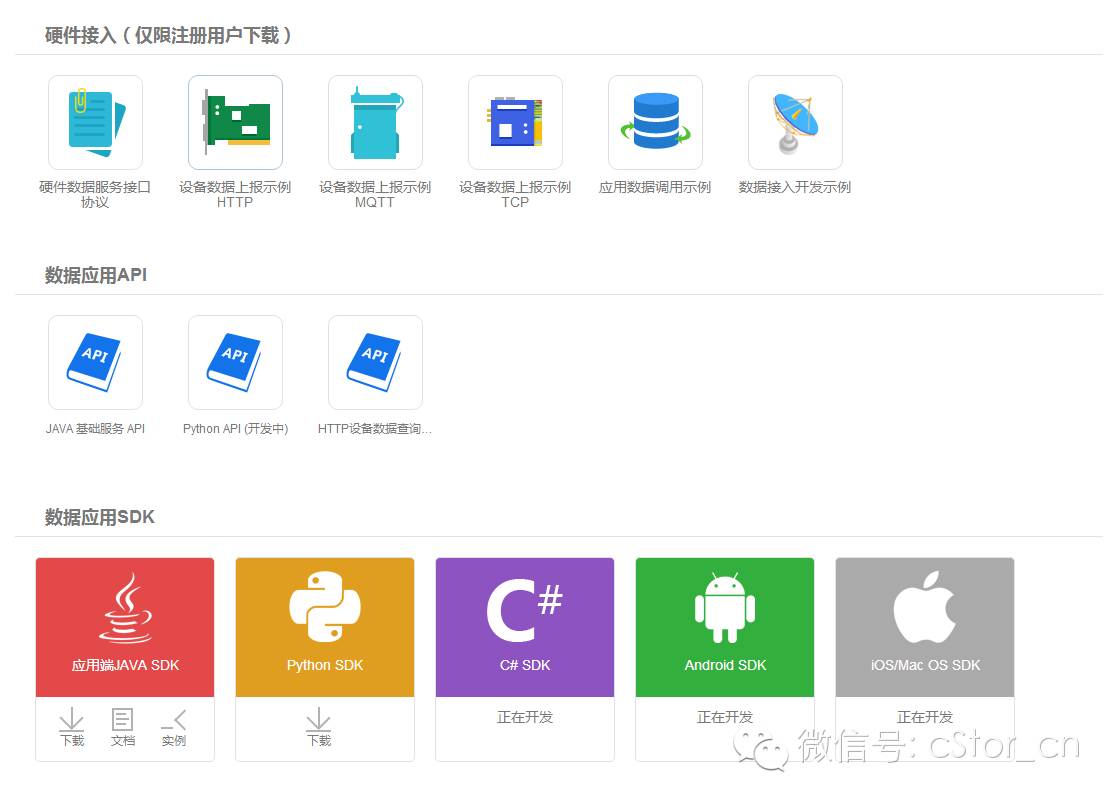Click the 数据应用API section heading

coord(96,275)
